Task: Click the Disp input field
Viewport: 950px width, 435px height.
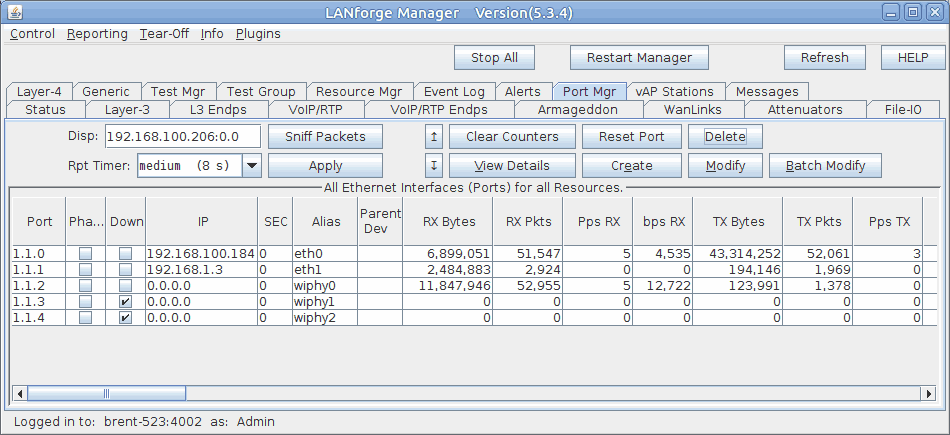Action: pos(182,136)
